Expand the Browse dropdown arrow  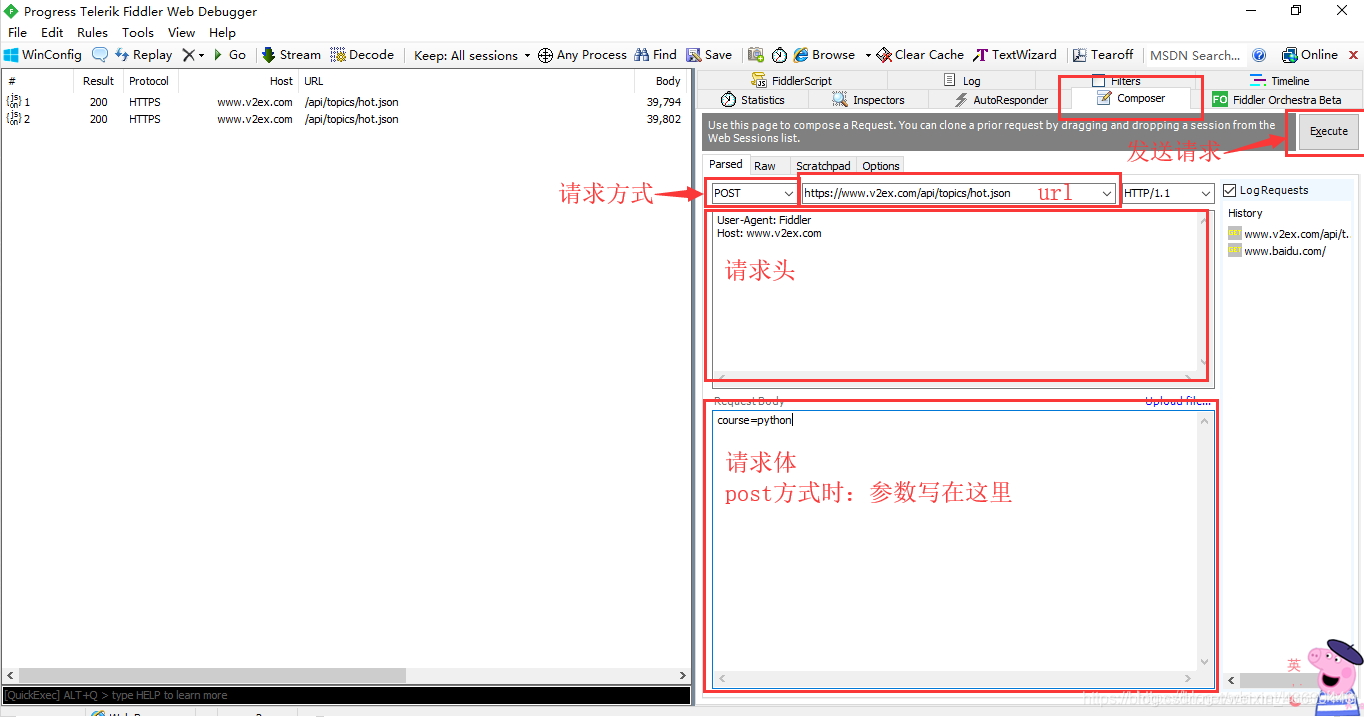867,55
